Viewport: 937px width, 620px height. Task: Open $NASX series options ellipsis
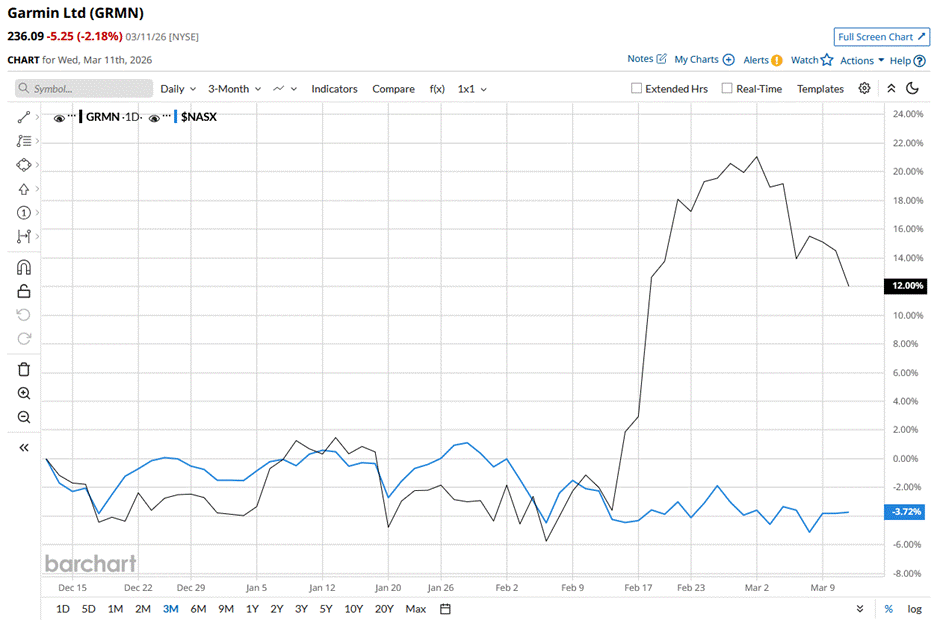[x=167, y=116]
